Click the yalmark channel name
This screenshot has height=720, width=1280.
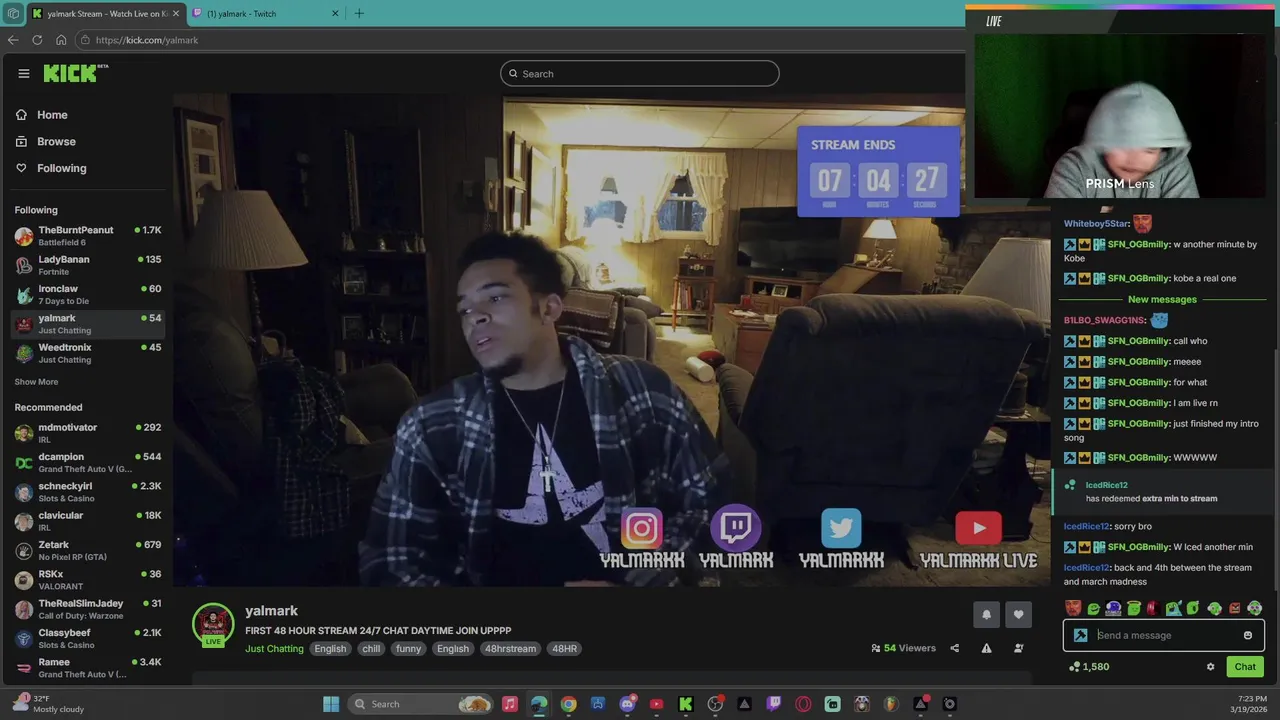click(271, 611)
